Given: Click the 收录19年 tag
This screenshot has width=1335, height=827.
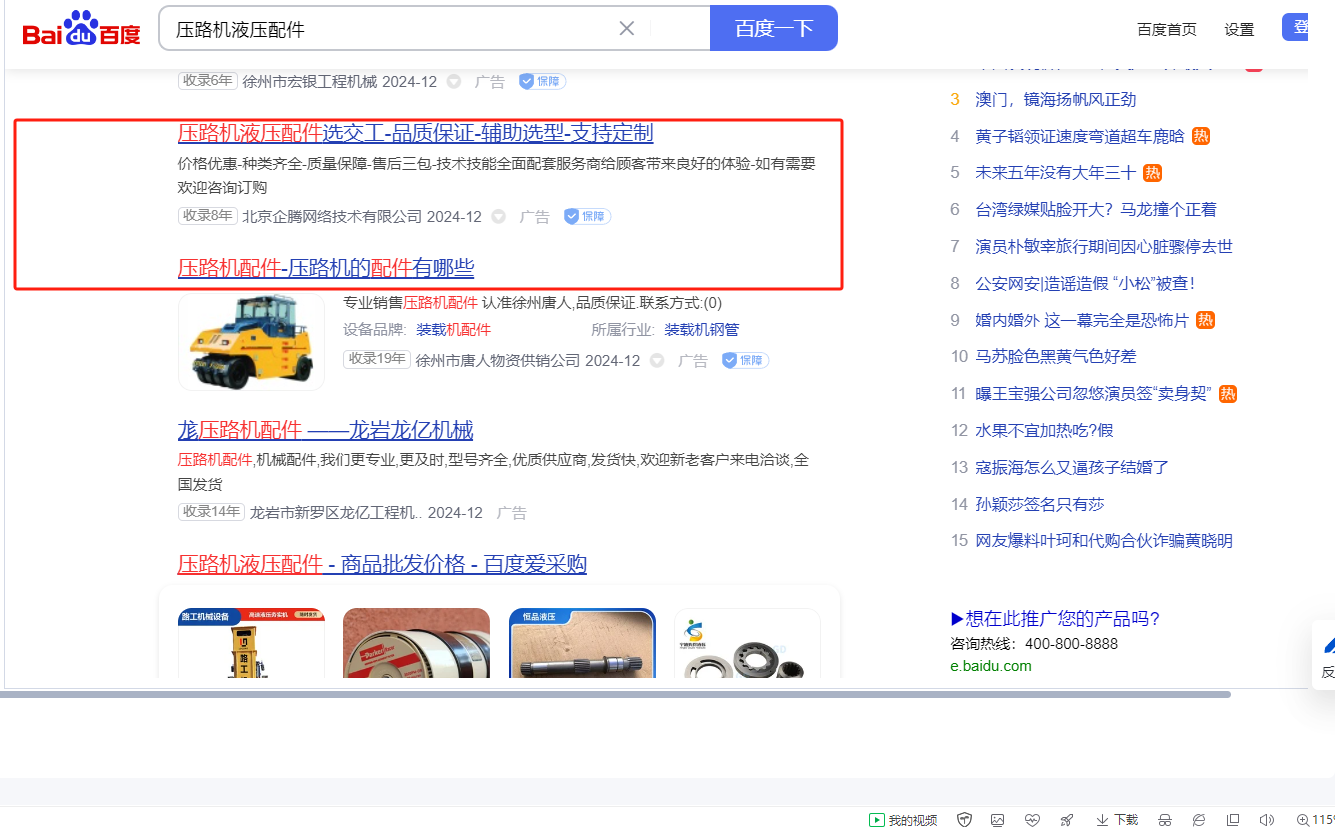Looking at the screenshot, I should point(377,360).
